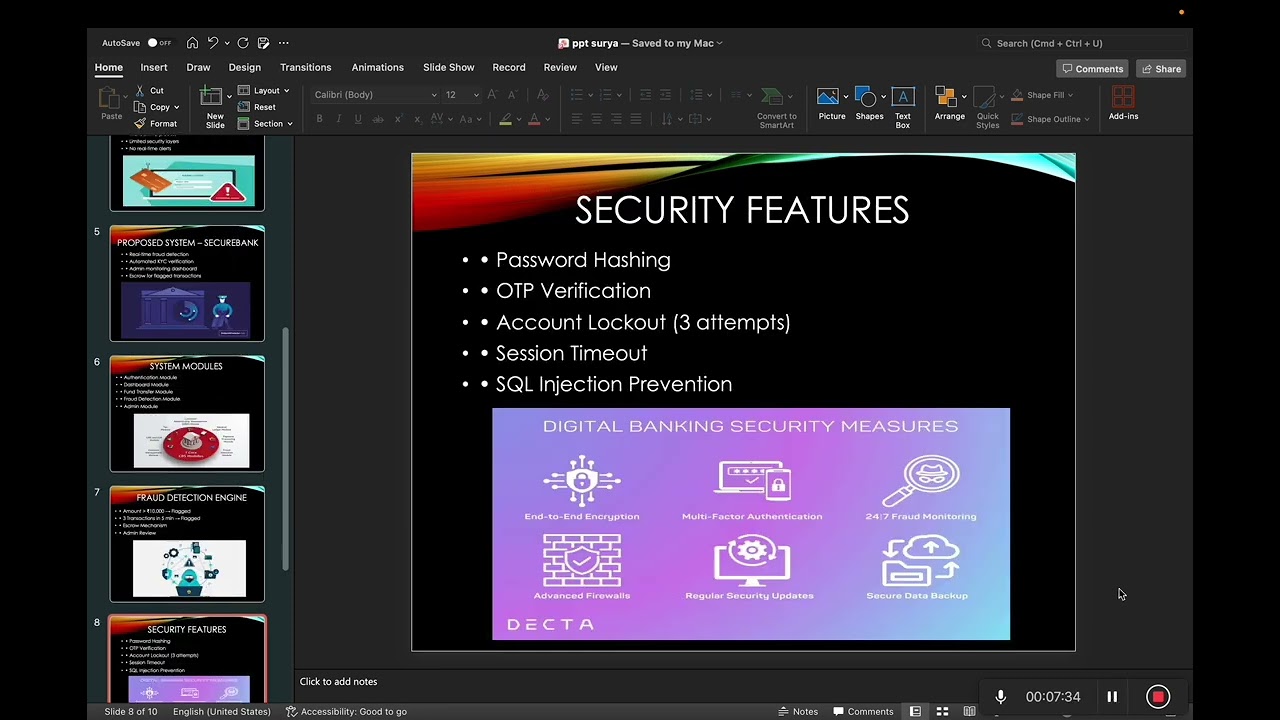Click the Home icon in the title bar
Viewport: 1280px width, 720px height.
tap(192, 43)
